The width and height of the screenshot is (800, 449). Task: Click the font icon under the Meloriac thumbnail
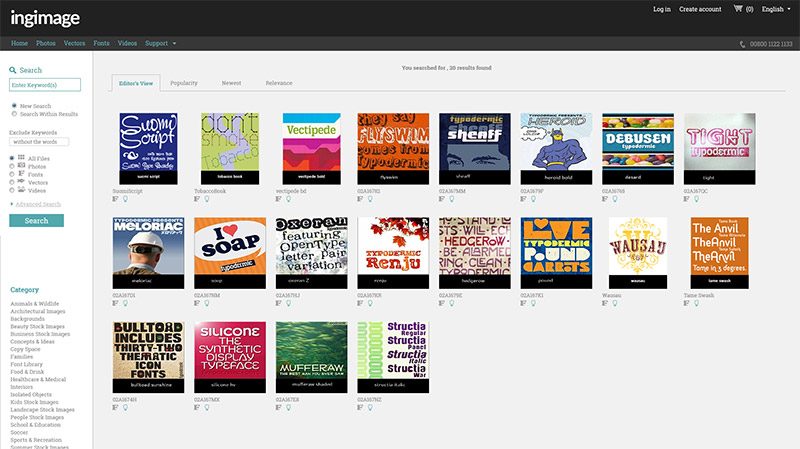point(115,305)
